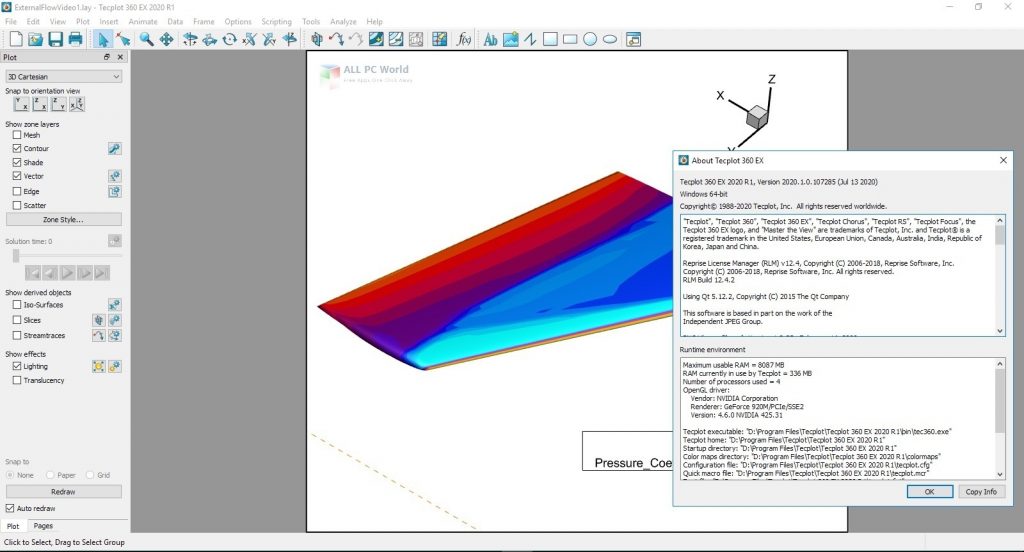Click the Add streamtrace tool icon
The image size is (1024, 552).
tap(337, 39)
